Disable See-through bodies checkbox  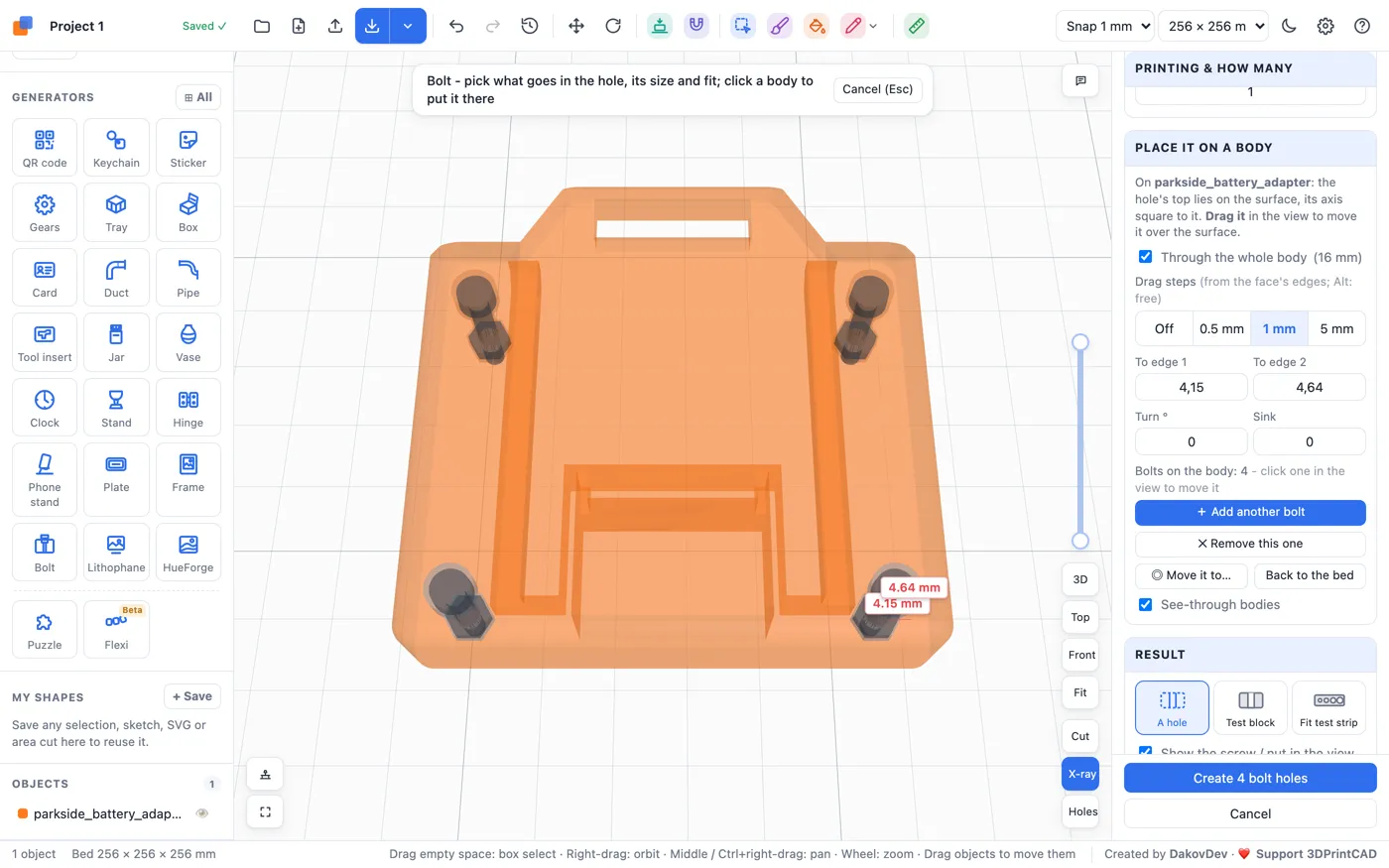[1146, 604]
